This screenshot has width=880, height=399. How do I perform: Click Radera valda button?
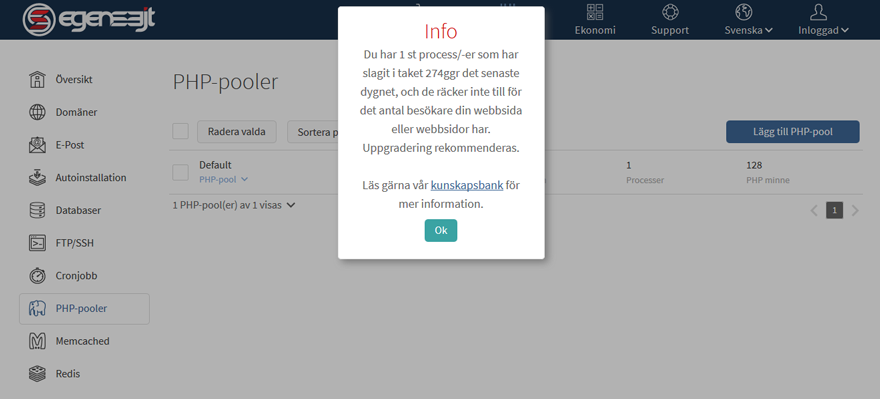tap(237, 132)
